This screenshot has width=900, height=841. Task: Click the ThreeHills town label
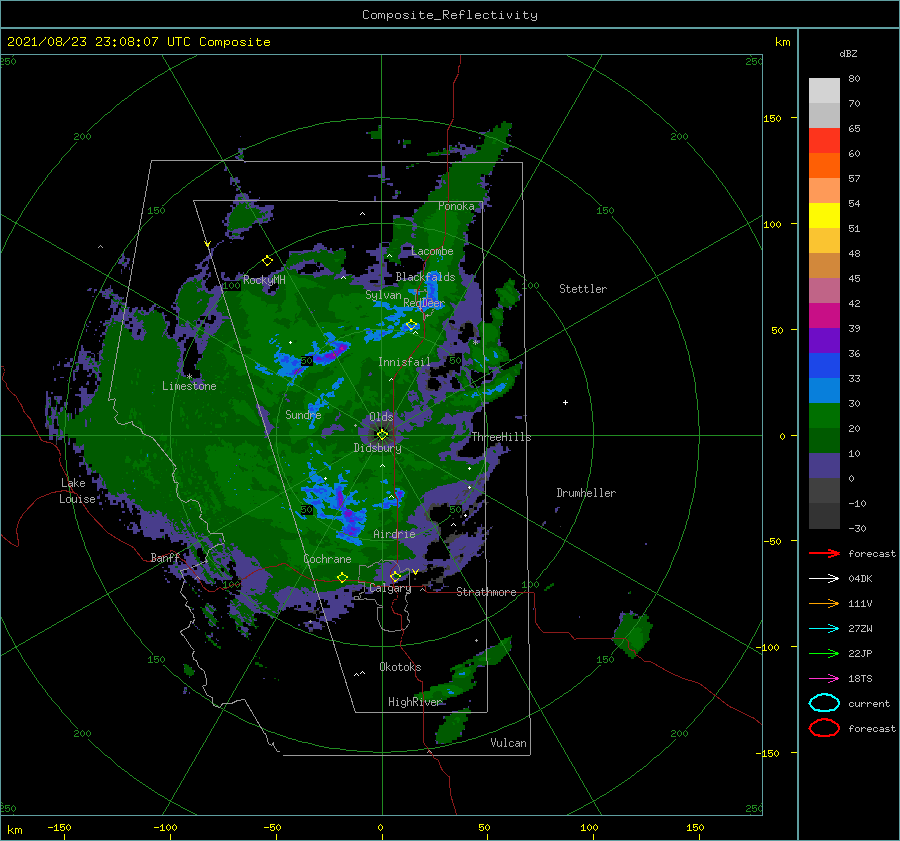[x=501, y=437]
